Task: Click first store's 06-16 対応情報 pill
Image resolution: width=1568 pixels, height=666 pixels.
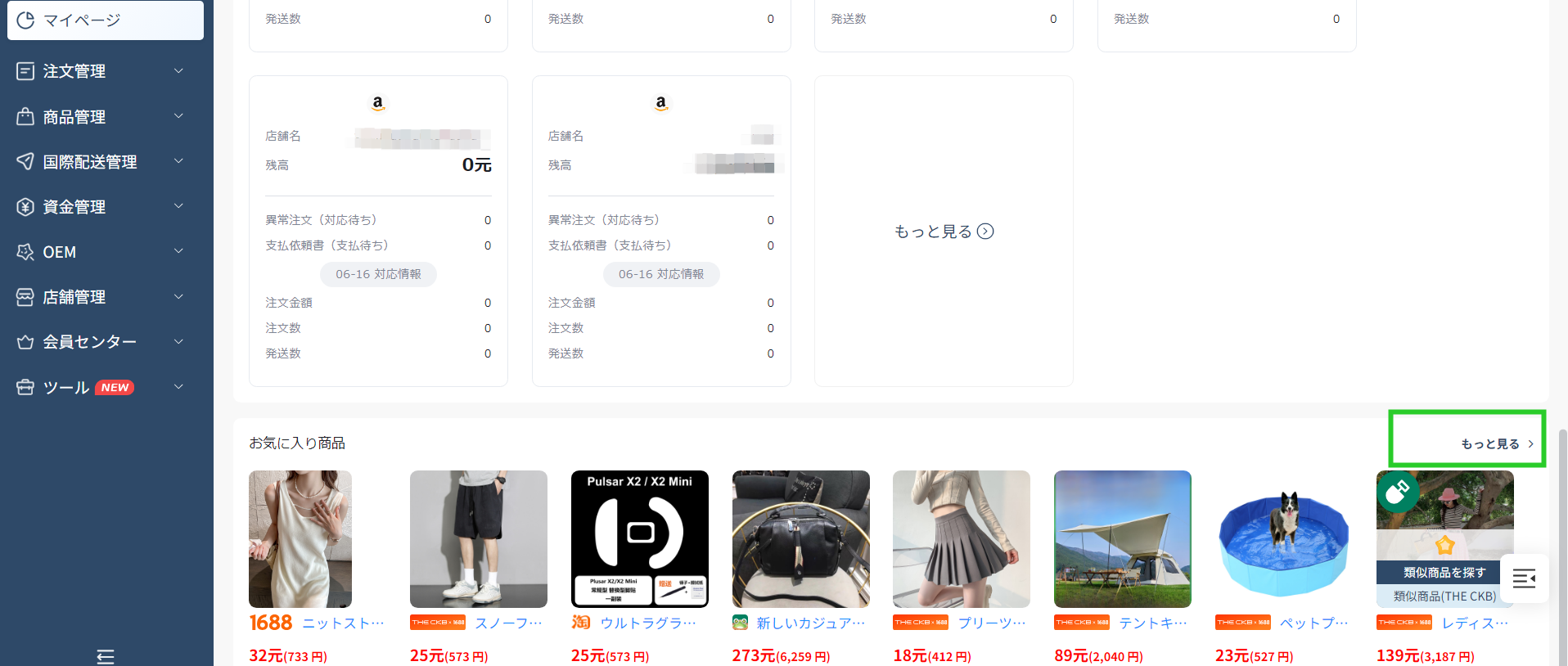Action: point(378,274)
